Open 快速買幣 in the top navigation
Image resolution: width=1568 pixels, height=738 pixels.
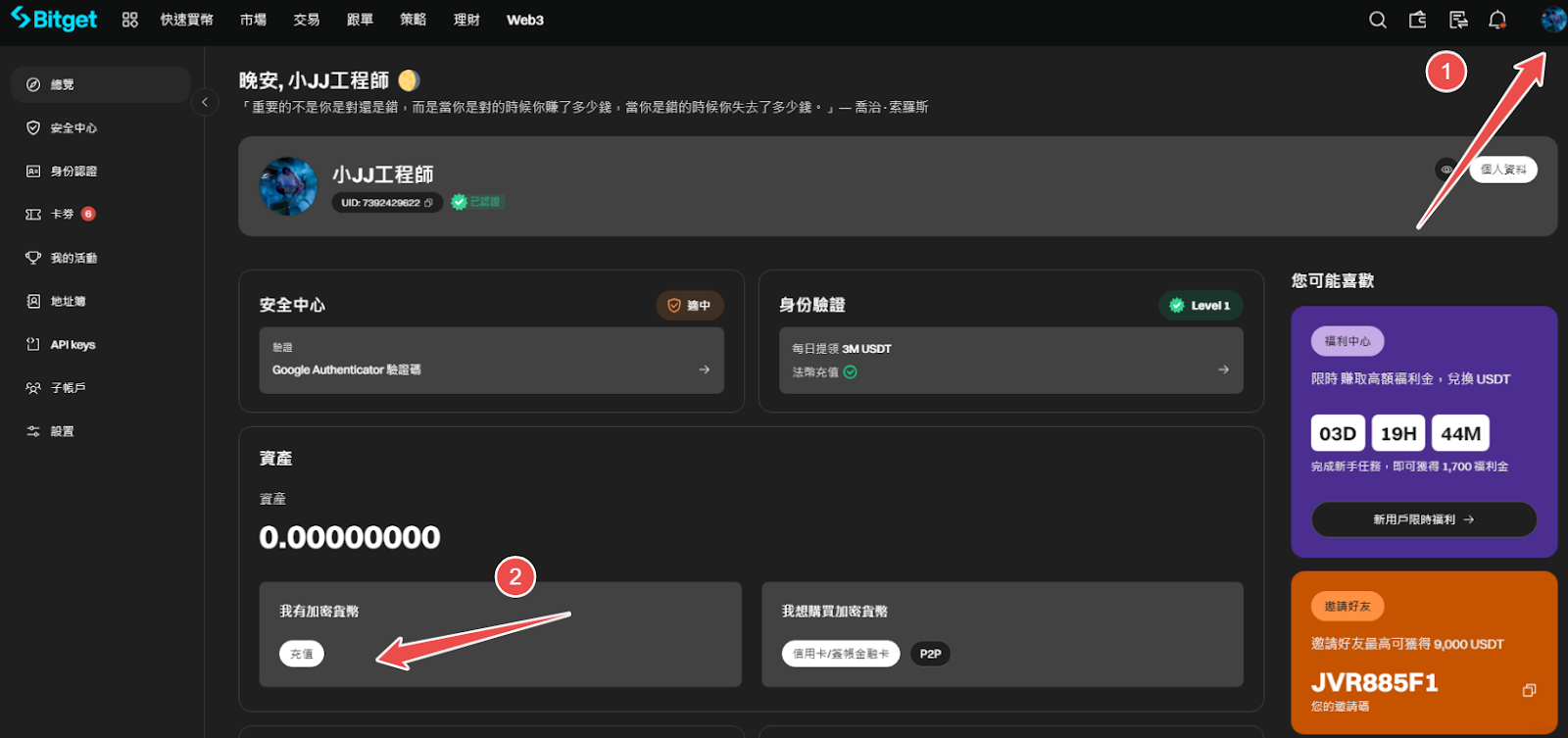(x=186, y=20)
